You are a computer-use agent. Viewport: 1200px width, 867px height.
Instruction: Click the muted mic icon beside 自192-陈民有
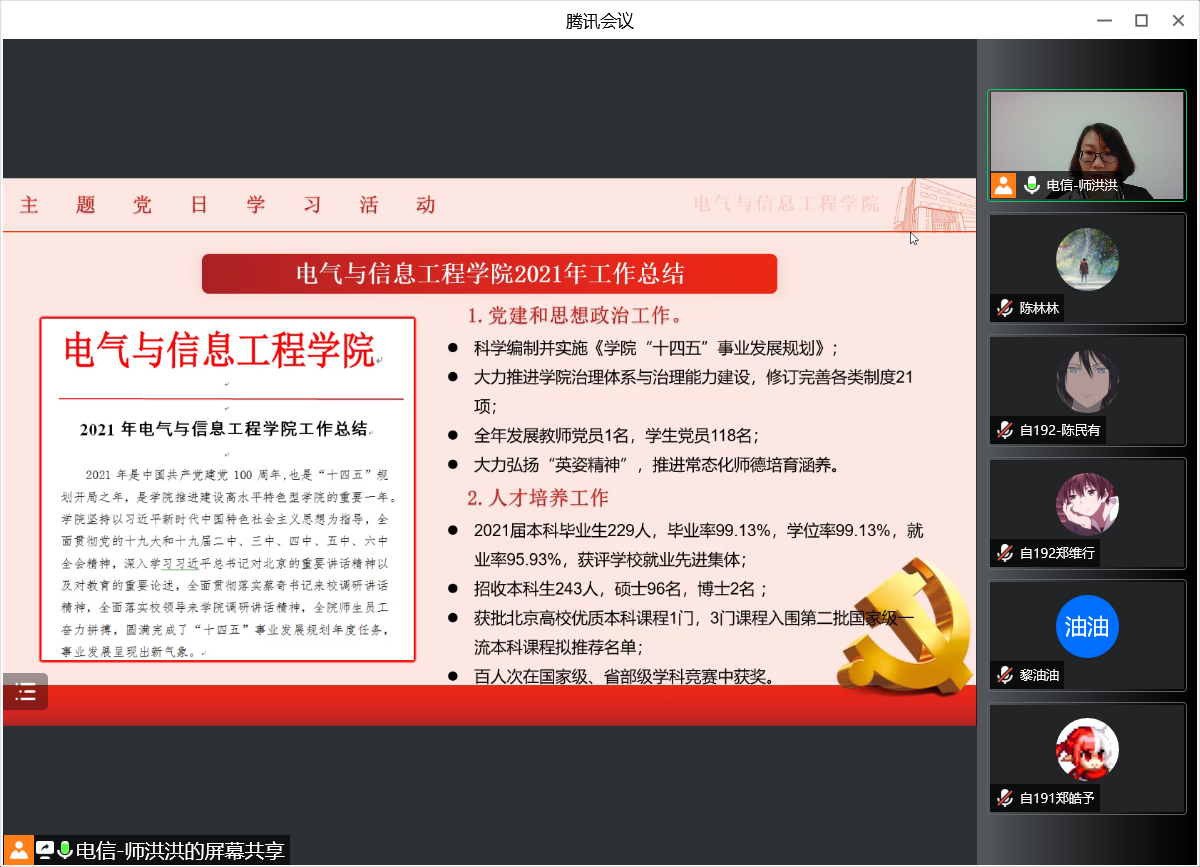pos(1004,431)
